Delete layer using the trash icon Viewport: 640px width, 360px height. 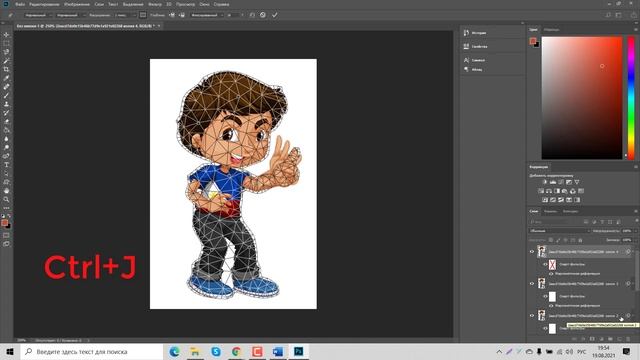[x=628, y=339]
